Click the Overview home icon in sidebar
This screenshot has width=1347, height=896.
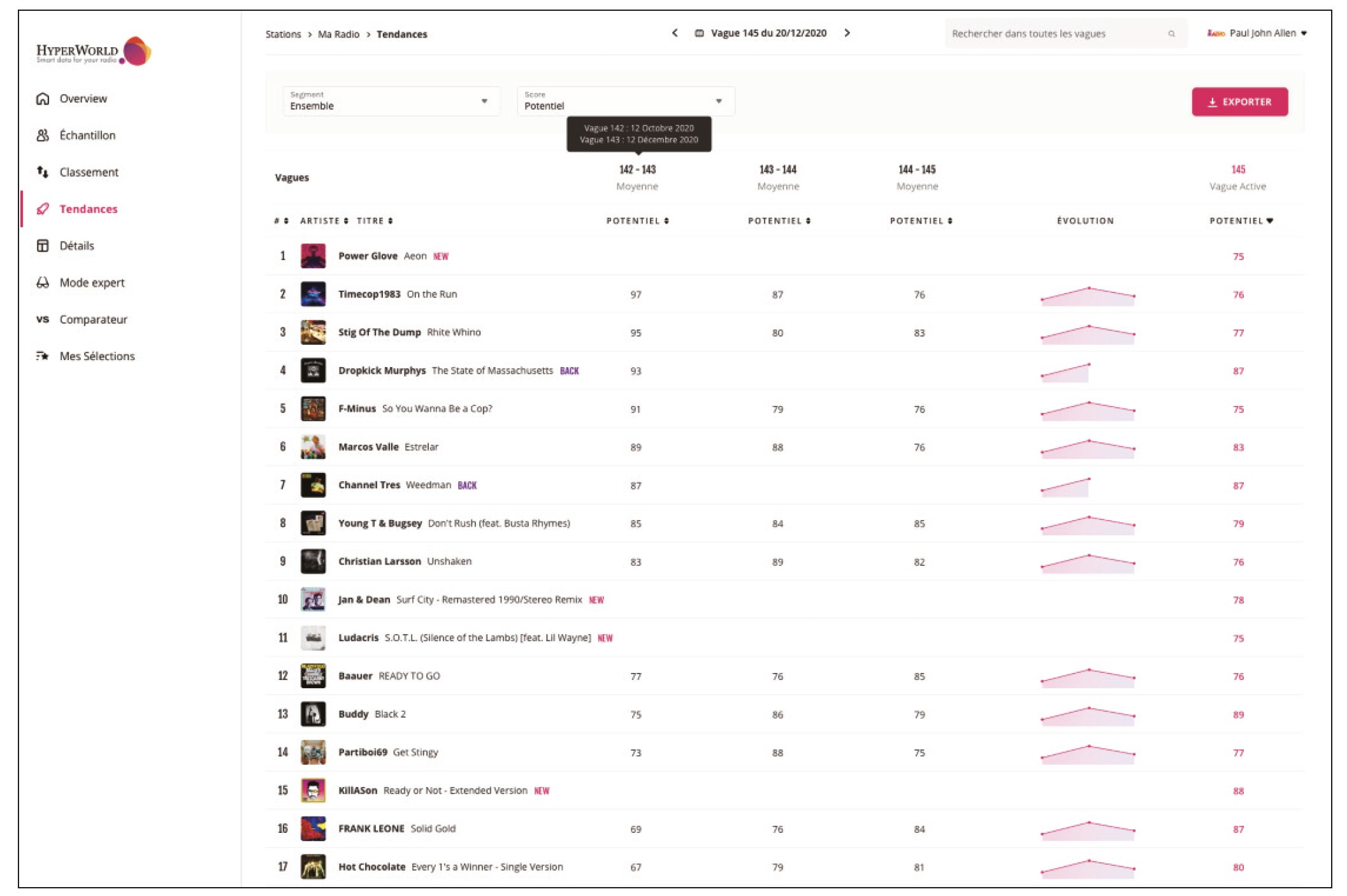[43, 99]
